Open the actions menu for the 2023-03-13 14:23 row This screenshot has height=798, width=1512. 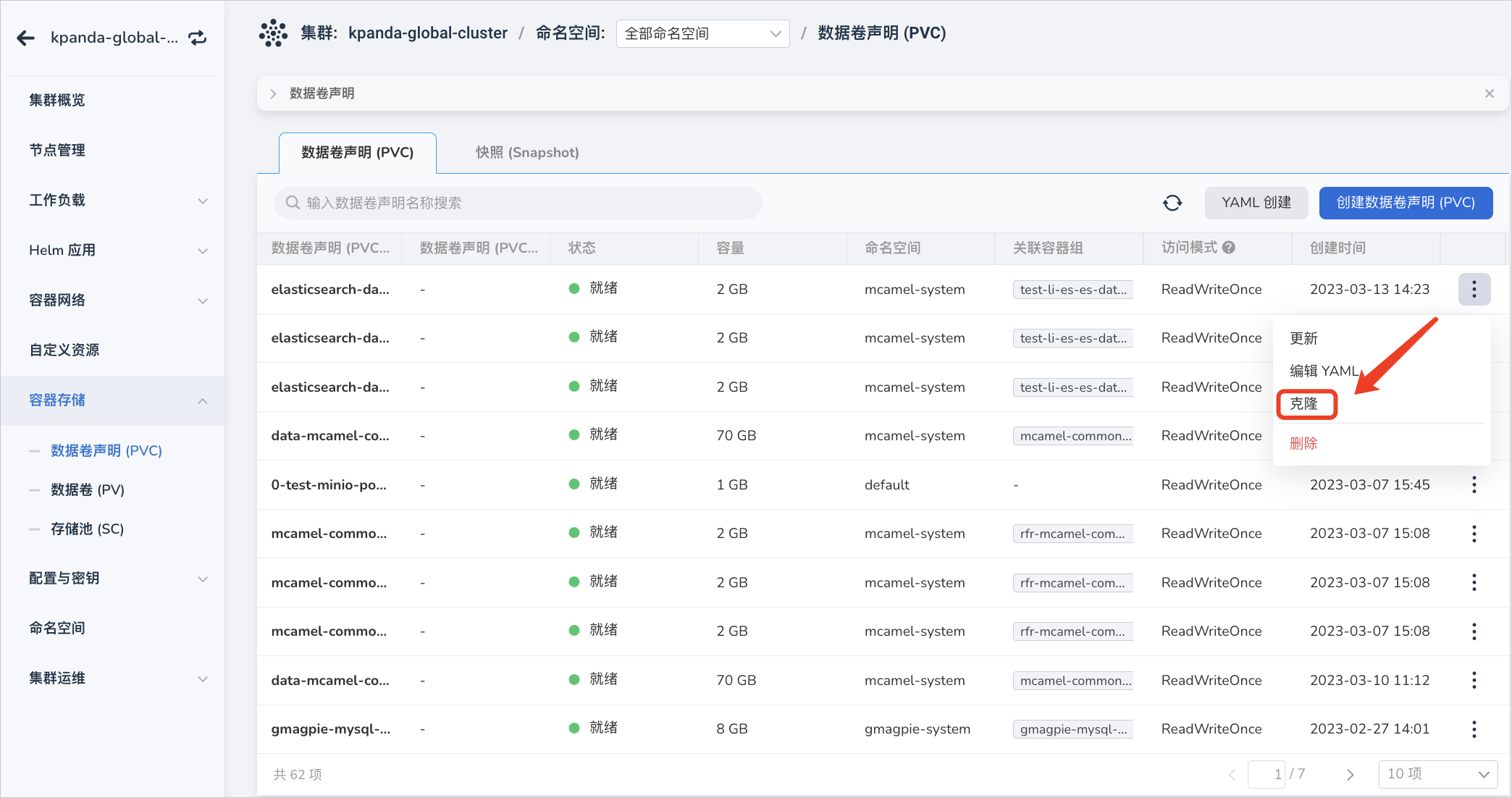(x=1474, y=289)
